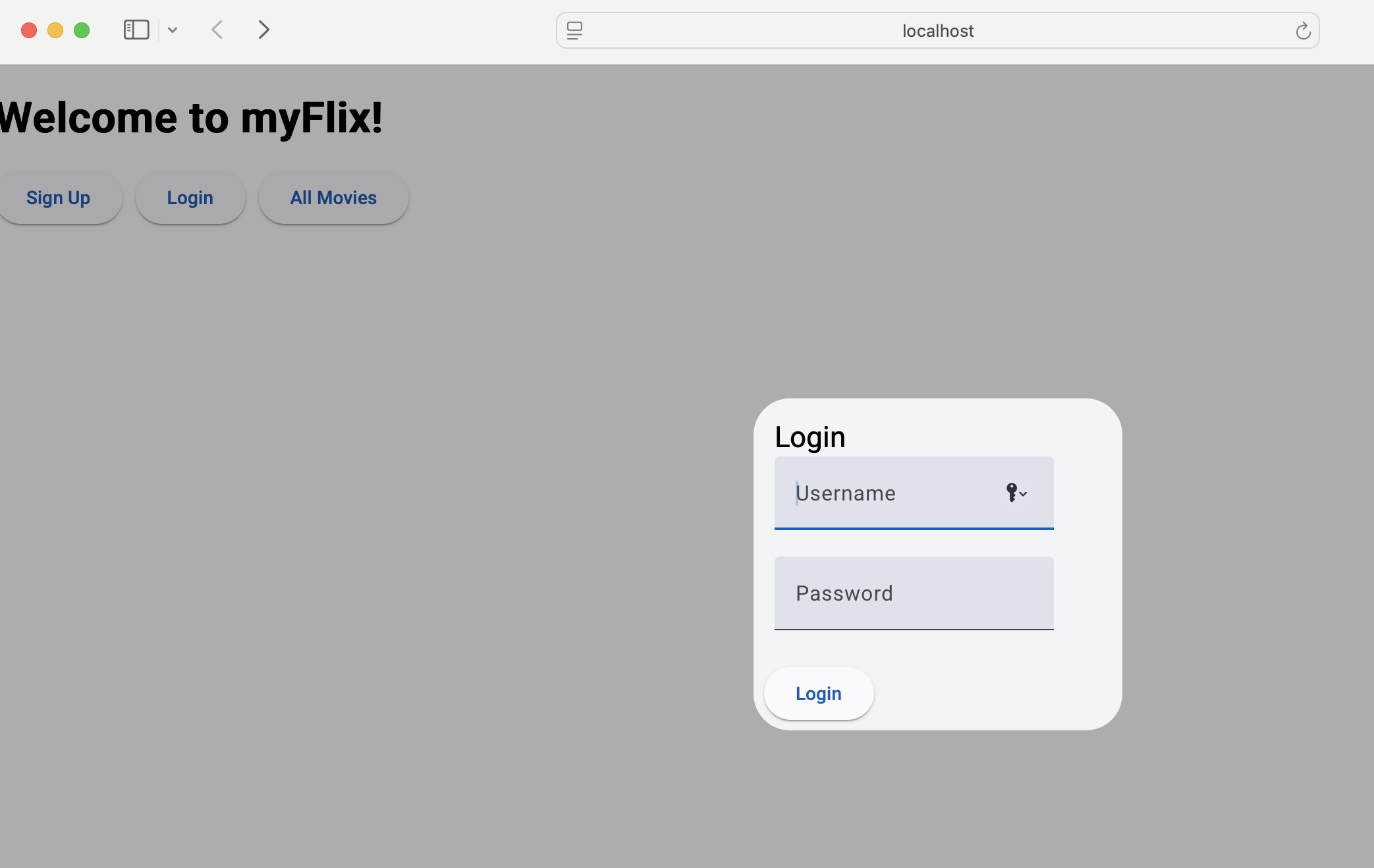Enter full screen with green button
Viewport: 1374px width, 868px height.
click(82, 30)
